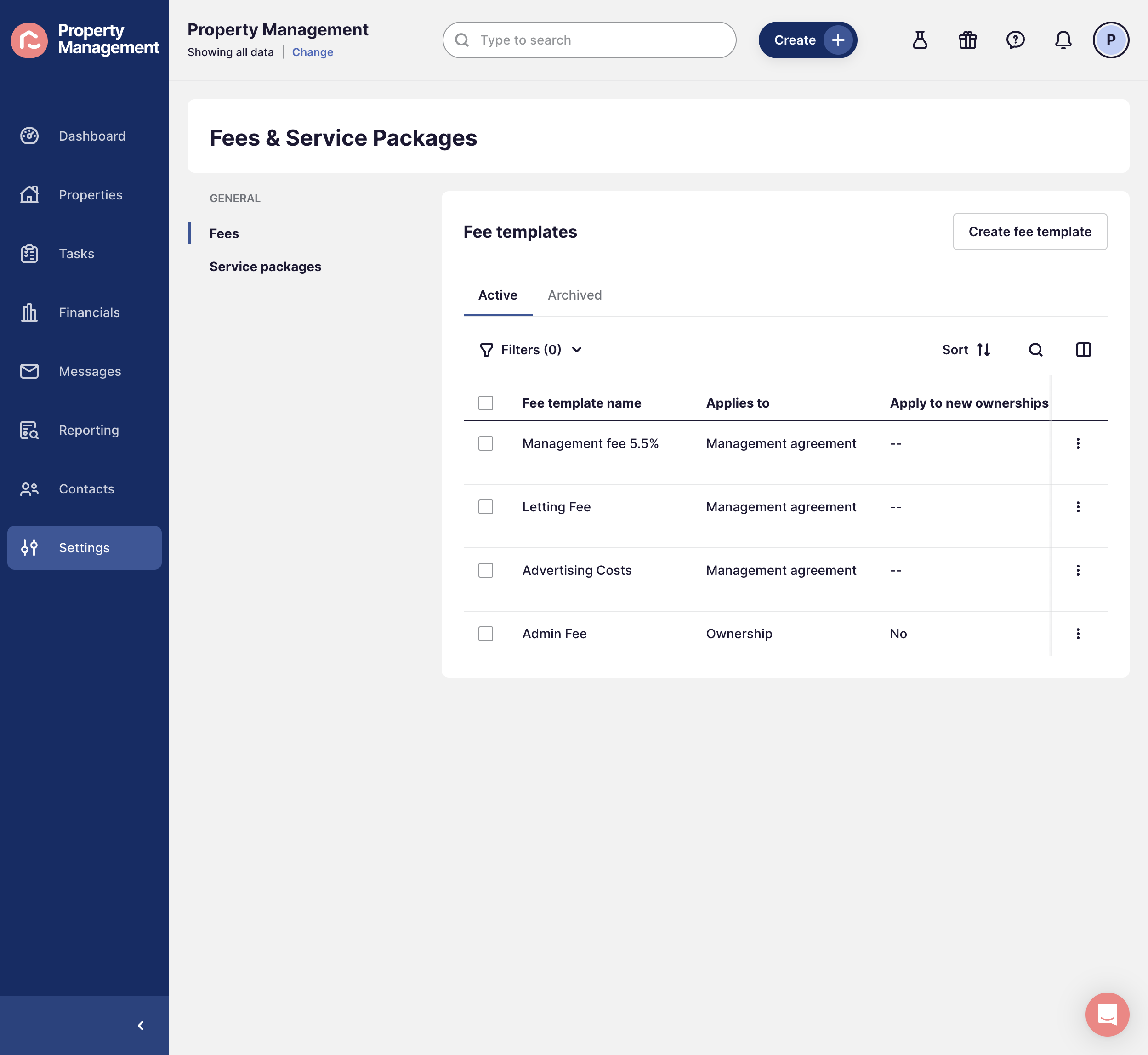This screenshot has height=1055, width=1148.
Task: Open the notifications bell
Action: (x=1063, y=40)
